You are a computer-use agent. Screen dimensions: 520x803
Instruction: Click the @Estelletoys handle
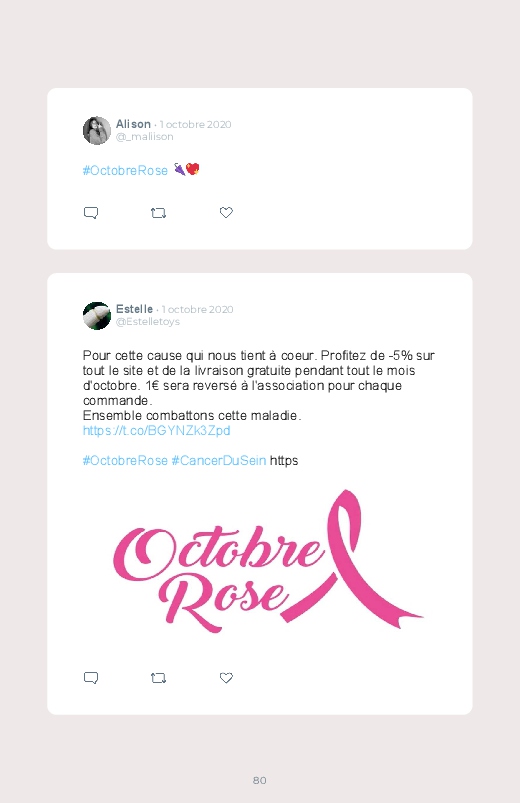point(148,322)
